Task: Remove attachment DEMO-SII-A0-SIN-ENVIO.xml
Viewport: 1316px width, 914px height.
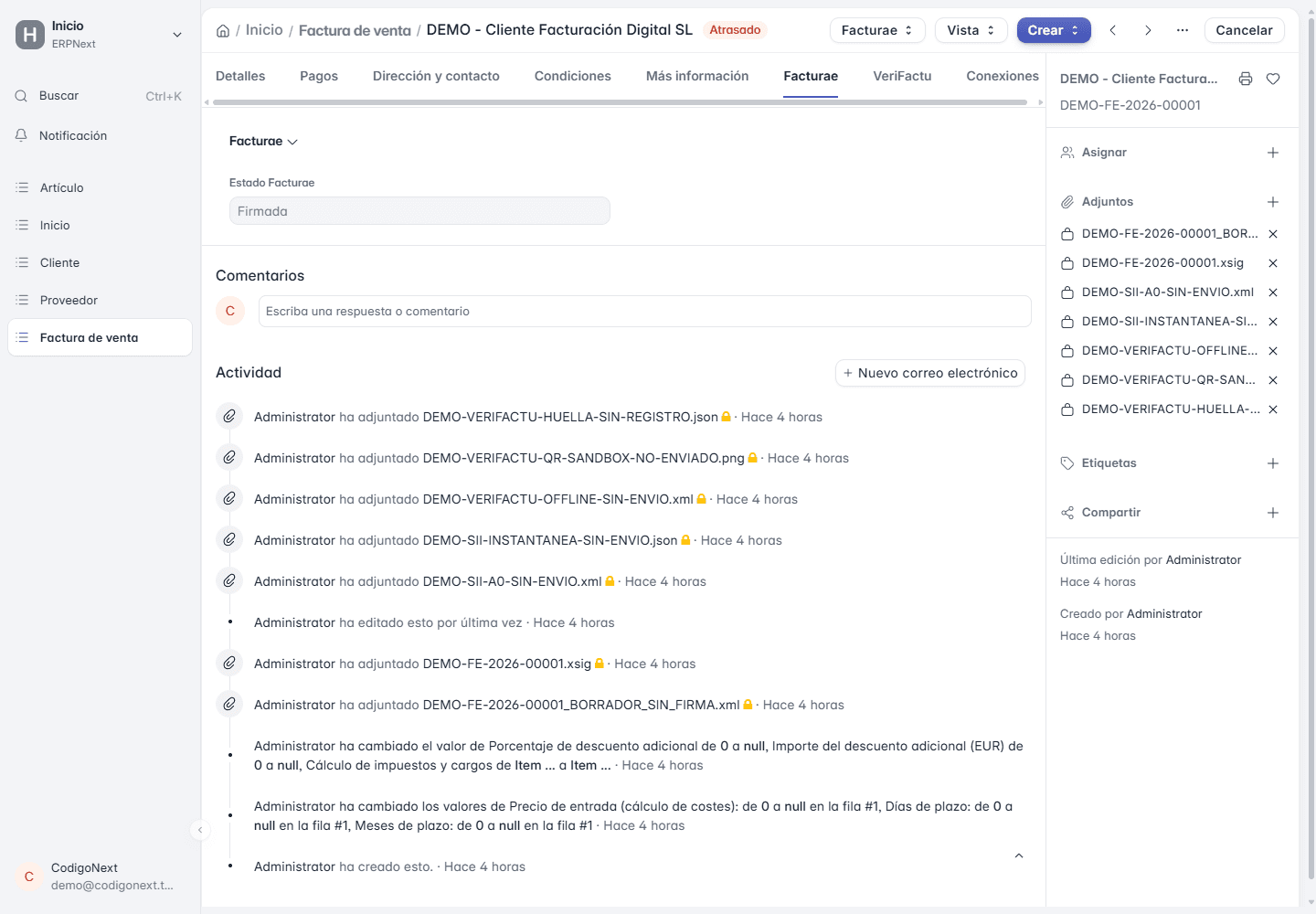Action: (1273, 292)
